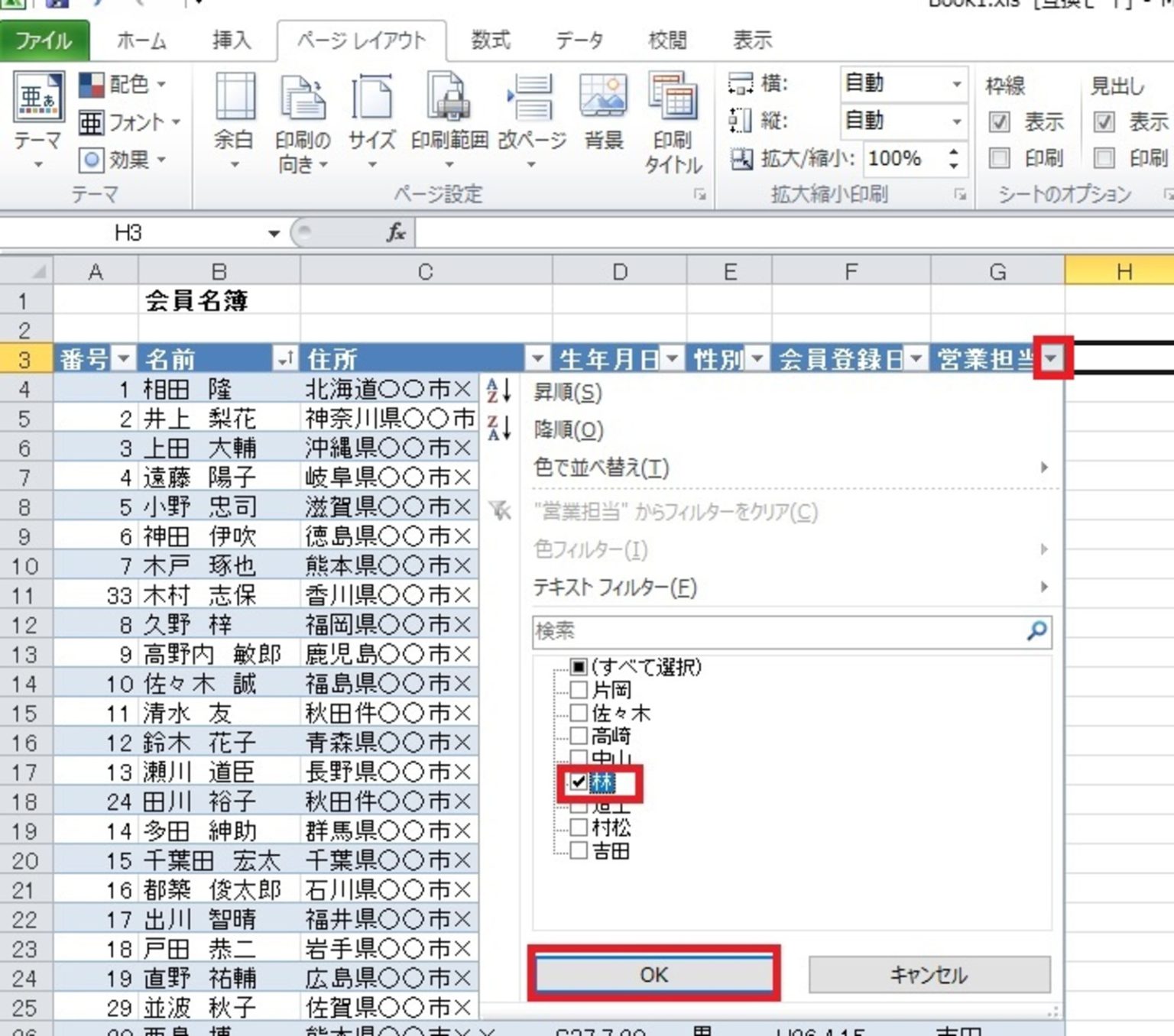Enable 印刷 under 枠線 options
The height and width of the screenshot is (1036, 1174).
pos(998,159)
